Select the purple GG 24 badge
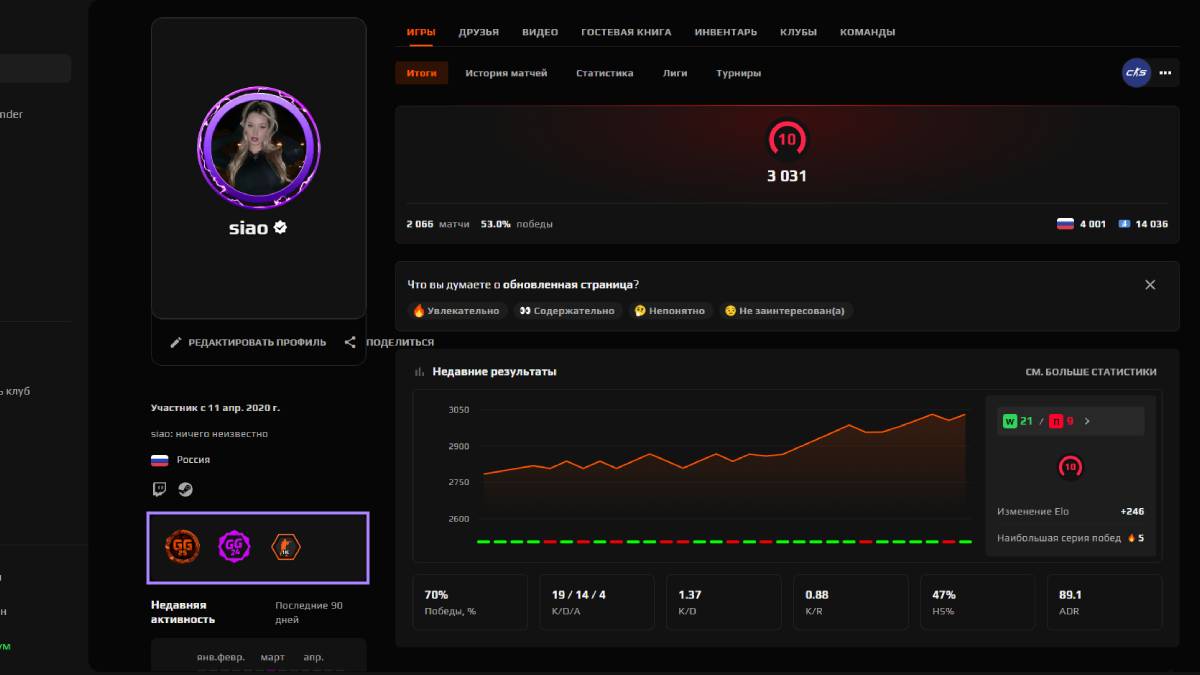Viewport: 1200px width, 675px height. pyautogui.click(x=234, y=546)
